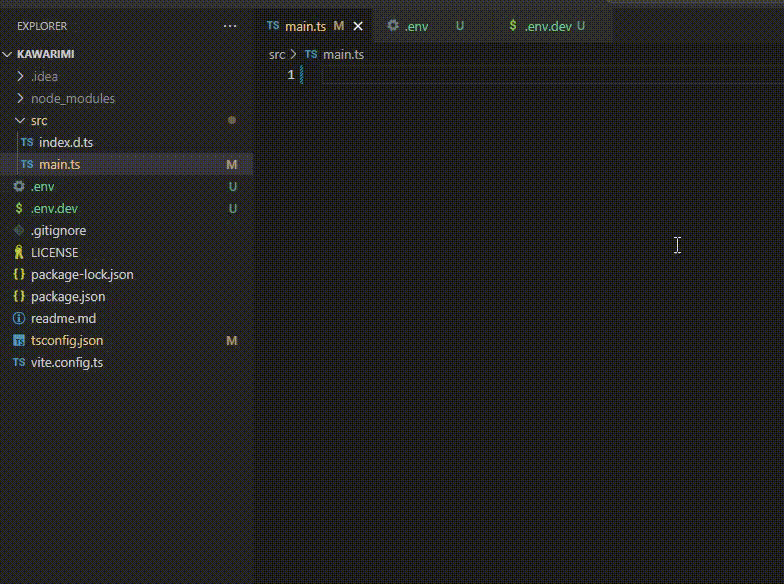Image resolution: width=784 pixels, height=584 pixels.
Task: Open the Explorer more actions ellipsis
Action: (x=230, y=26)
